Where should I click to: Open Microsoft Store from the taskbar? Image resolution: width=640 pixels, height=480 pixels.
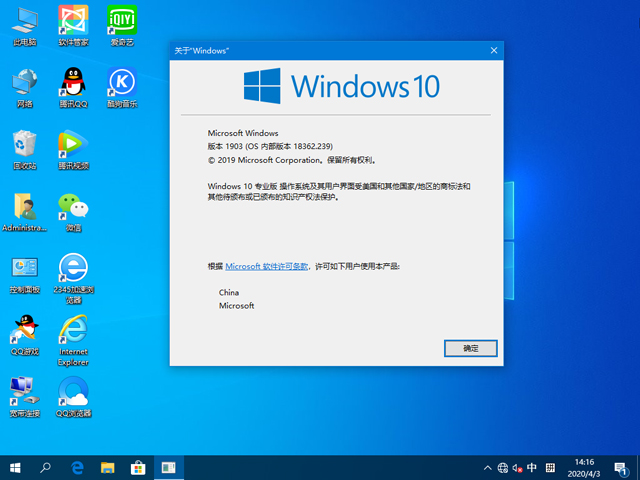click(138, 468)
